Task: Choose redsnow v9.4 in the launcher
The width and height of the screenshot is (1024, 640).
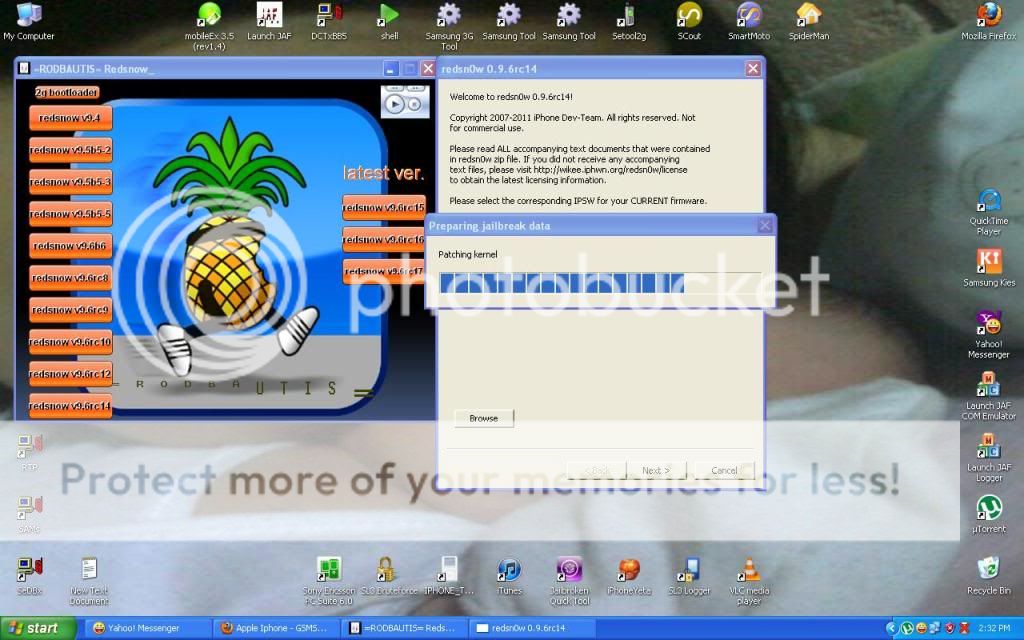Action: 70,118
